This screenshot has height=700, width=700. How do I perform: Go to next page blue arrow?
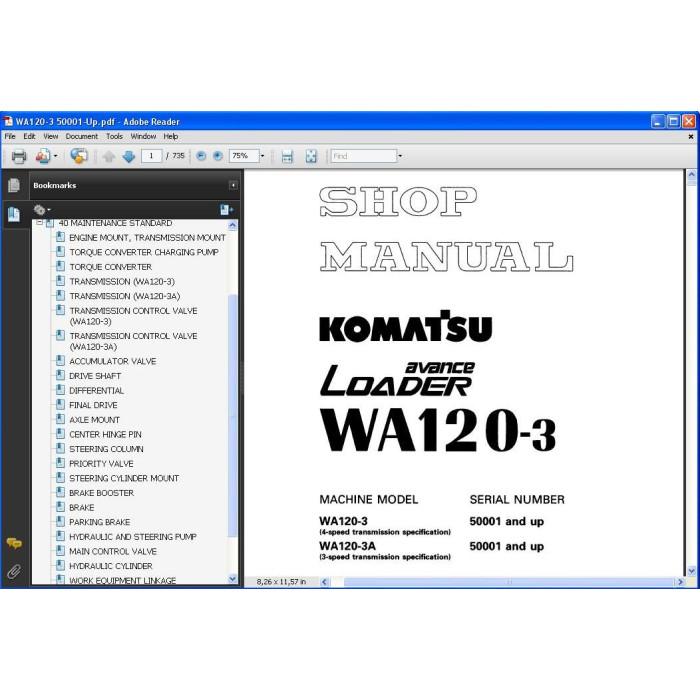tap(129, 156)
